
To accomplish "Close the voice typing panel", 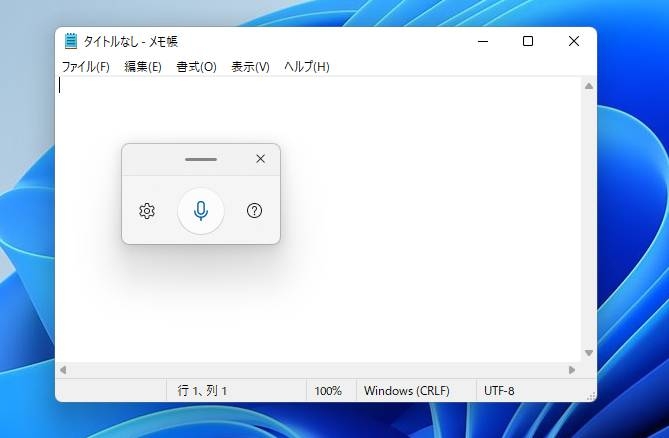I will click(261, 159).
